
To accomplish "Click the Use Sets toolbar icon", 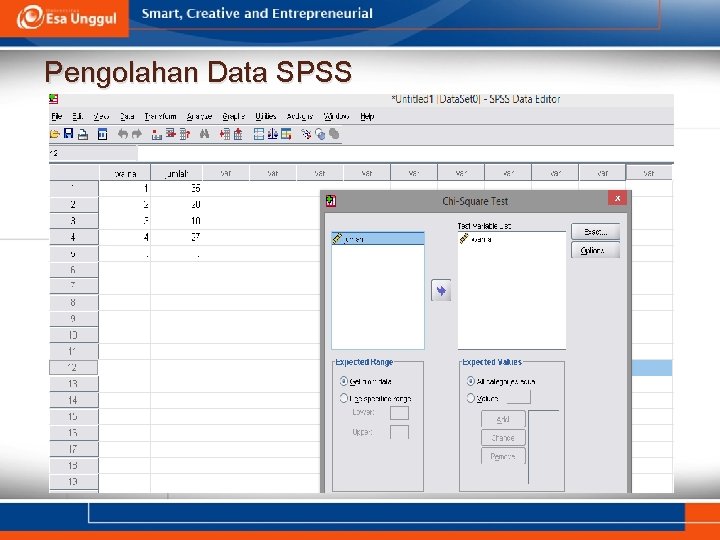I will (x=320, y=134).
